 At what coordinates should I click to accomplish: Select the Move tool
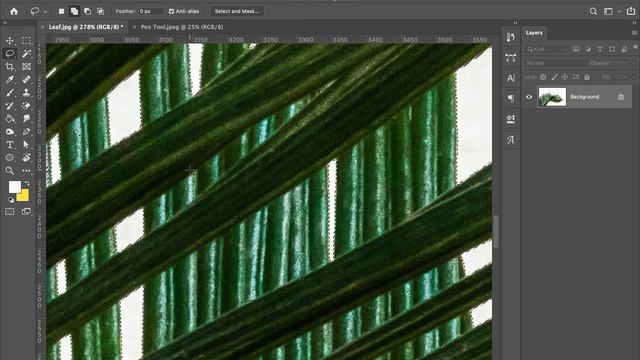(x=10, y=40)
